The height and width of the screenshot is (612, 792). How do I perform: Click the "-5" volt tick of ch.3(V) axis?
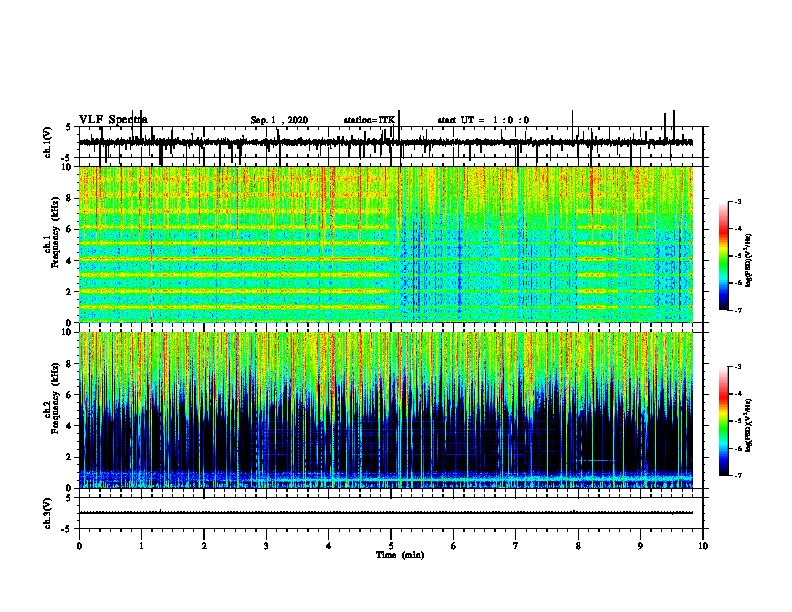(66, 529)
